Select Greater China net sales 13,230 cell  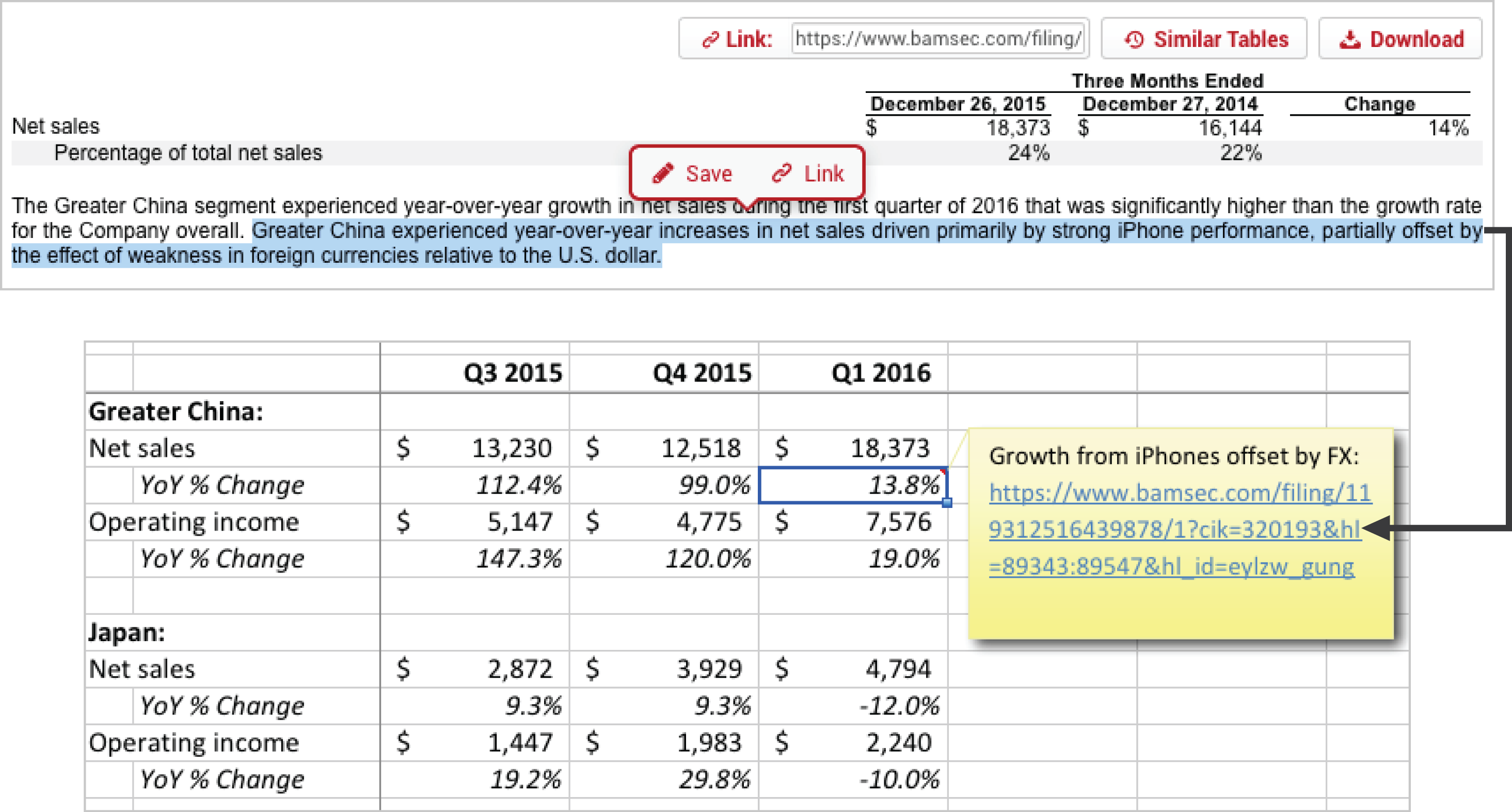point(475,448)
